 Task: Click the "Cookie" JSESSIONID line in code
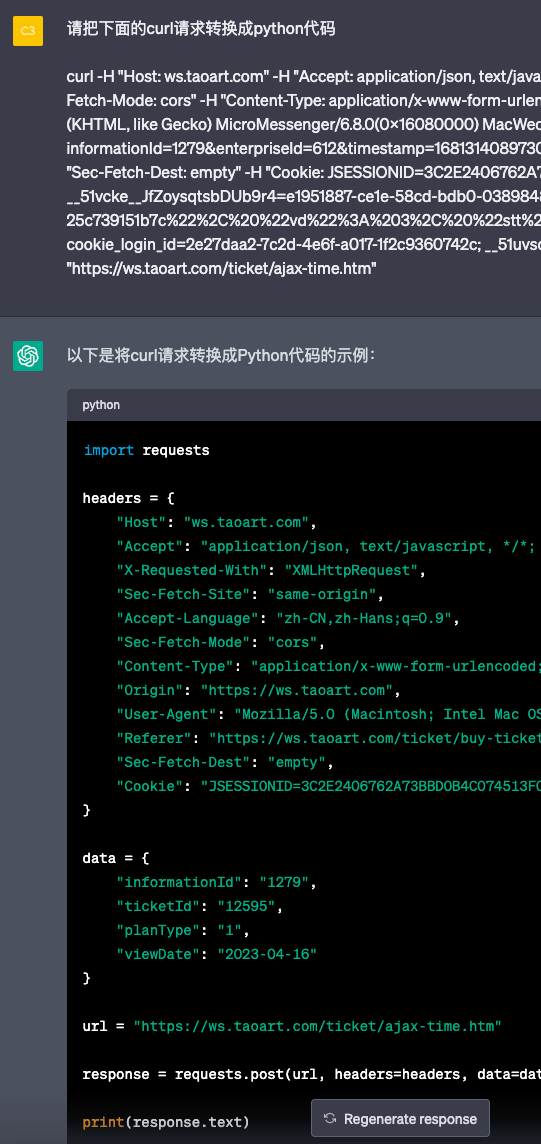(329, 786)
